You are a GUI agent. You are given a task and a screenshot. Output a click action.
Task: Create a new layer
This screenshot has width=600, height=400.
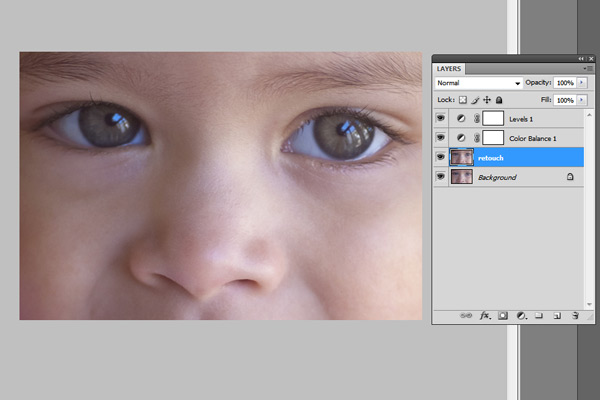click(x=557, y=316)
